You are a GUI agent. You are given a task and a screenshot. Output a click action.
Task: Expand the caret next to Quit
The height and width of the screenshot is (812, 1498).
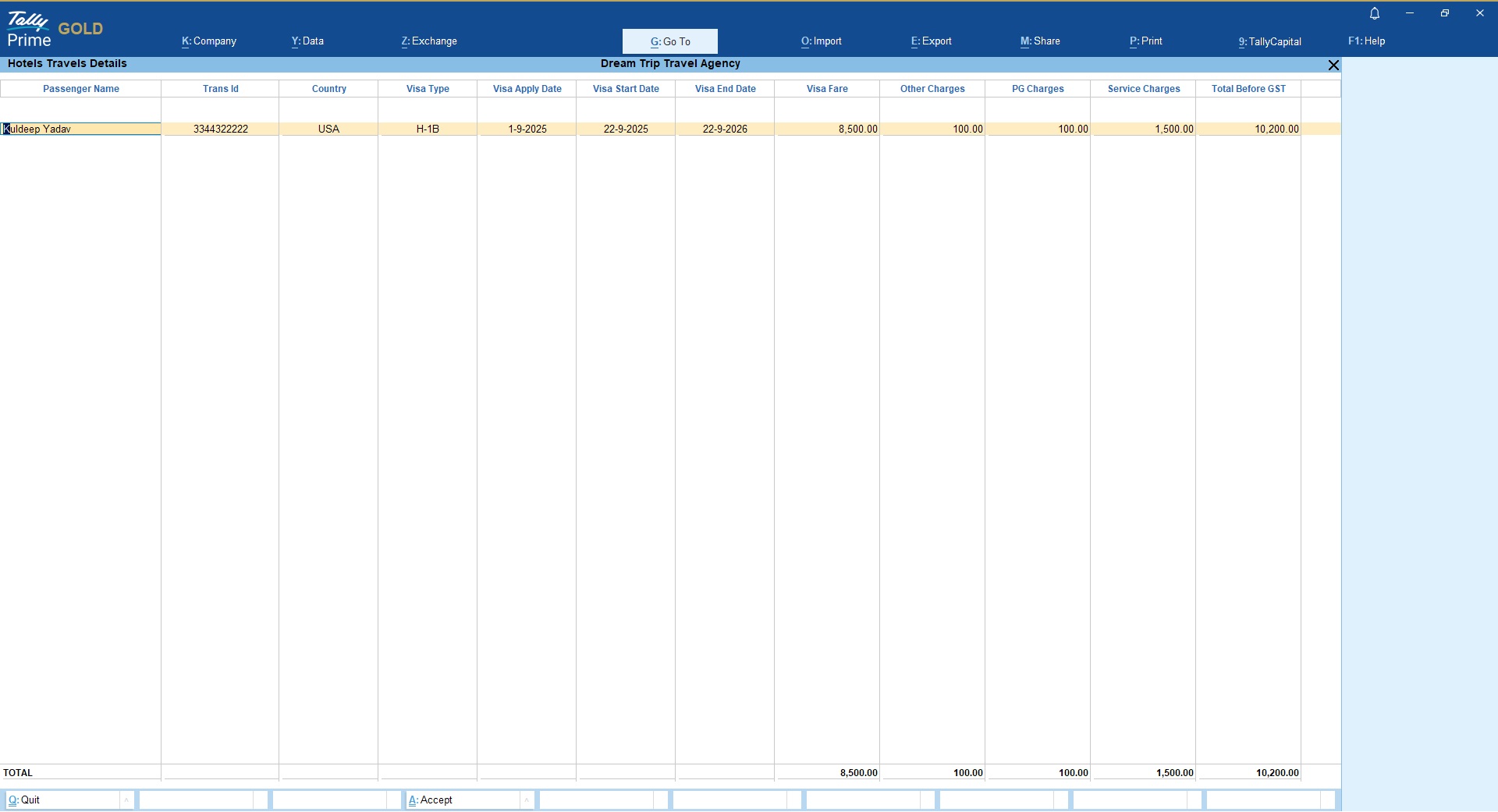pos(126,800)
